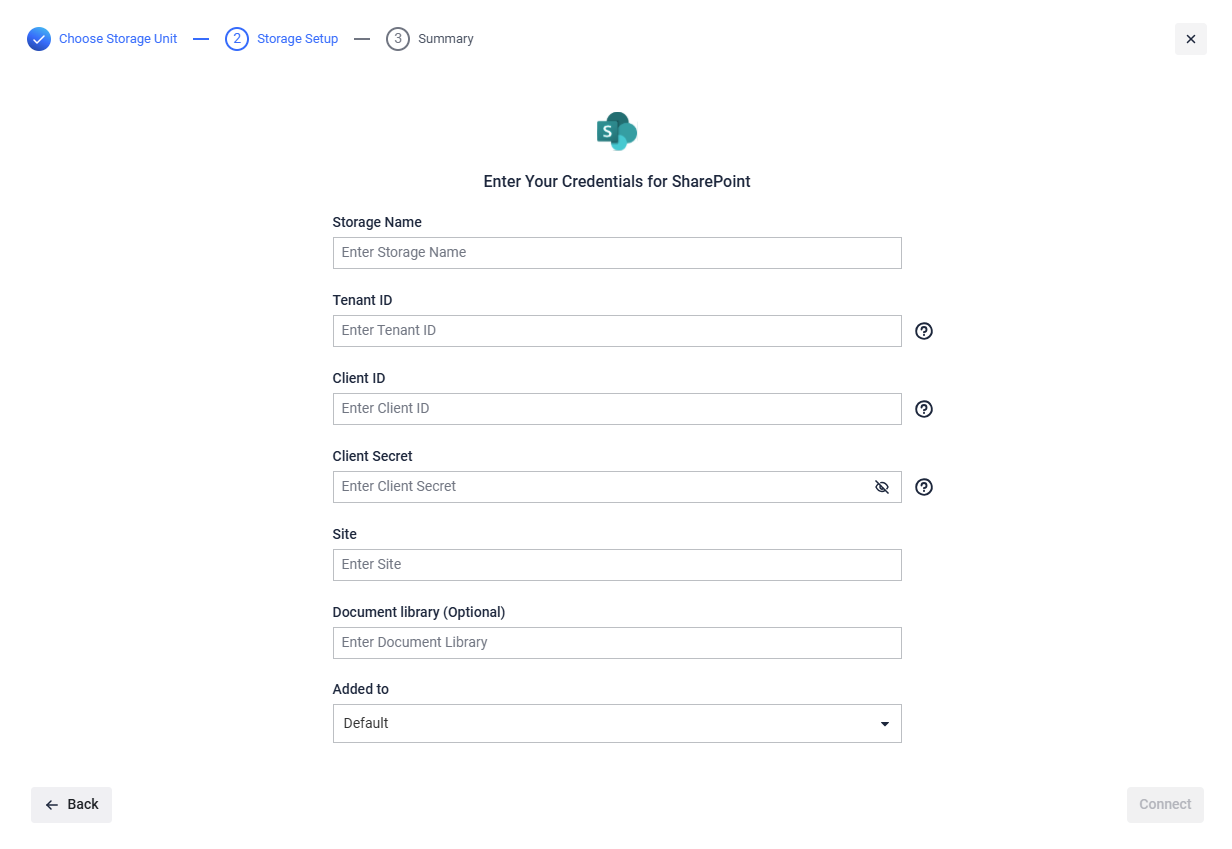Open the Client ID help tooltip icon

[924, 409]
